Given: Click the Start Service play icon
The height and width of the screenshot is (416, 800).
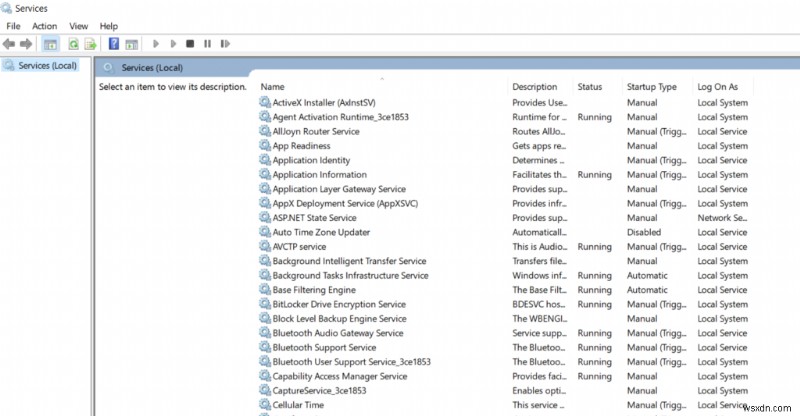Looking at the screenshot, I should pos(156,44).
